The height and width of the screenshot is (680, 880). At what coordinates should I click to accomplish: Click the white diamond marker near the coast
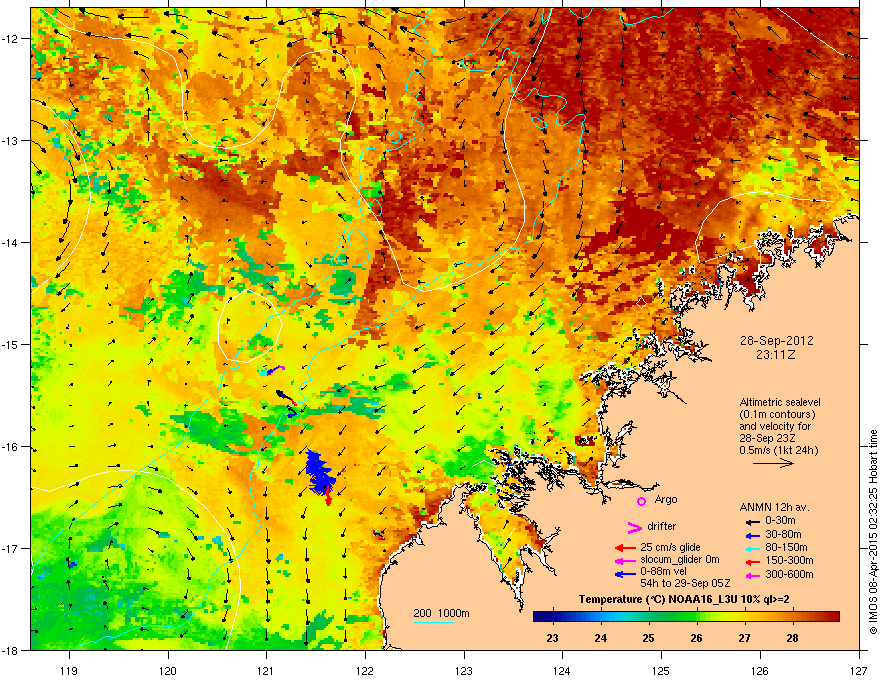pyautogui.click(x=641, y=303)
